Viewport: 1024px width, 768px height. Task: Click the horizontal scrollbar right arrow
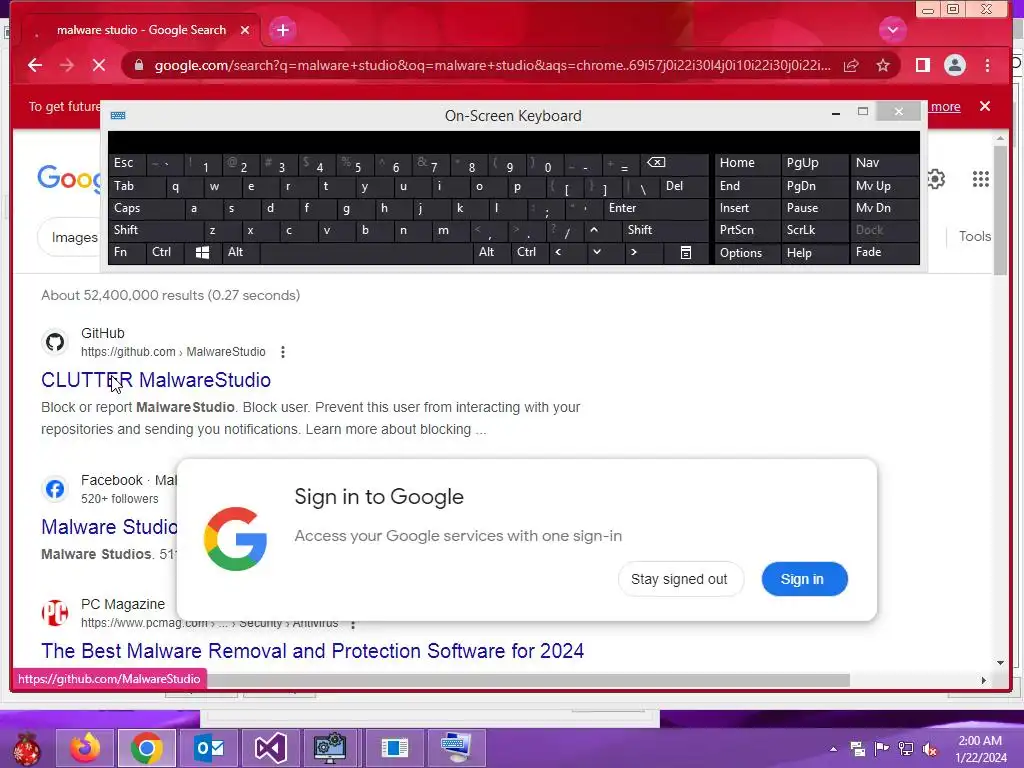click(984, 680)
